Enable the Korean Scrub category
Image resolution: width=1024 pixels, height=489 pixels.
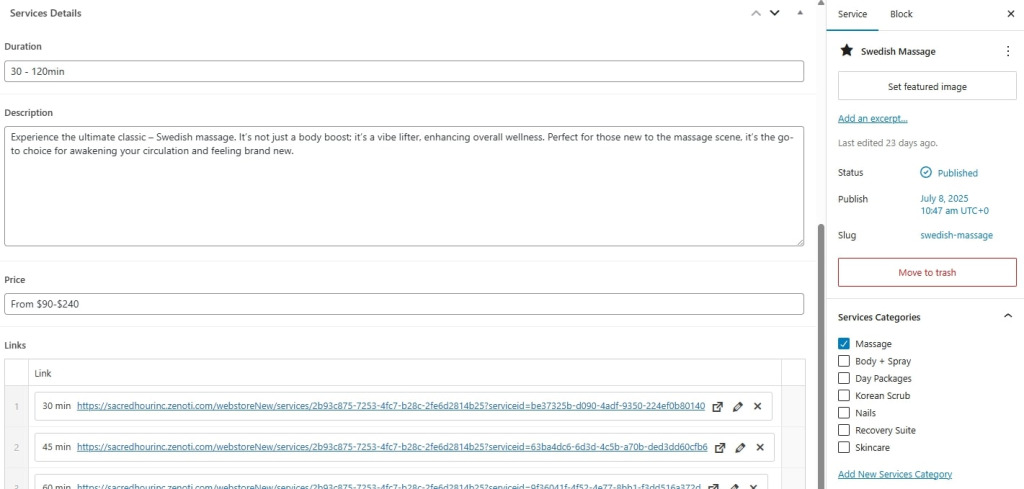pyautogui.click(x=844, y=396)
